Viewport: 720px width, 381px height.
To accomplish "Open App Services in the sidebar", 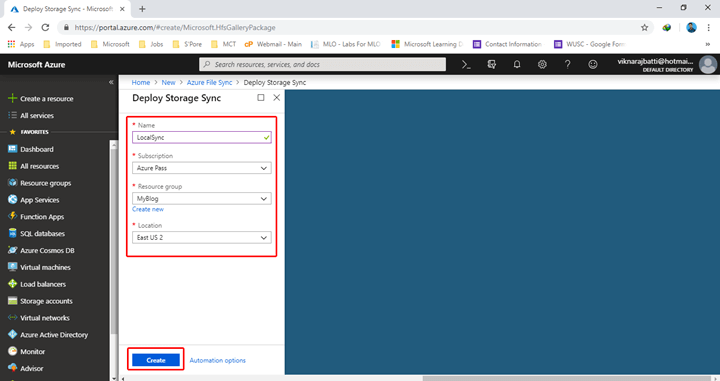I will [34, 200].
